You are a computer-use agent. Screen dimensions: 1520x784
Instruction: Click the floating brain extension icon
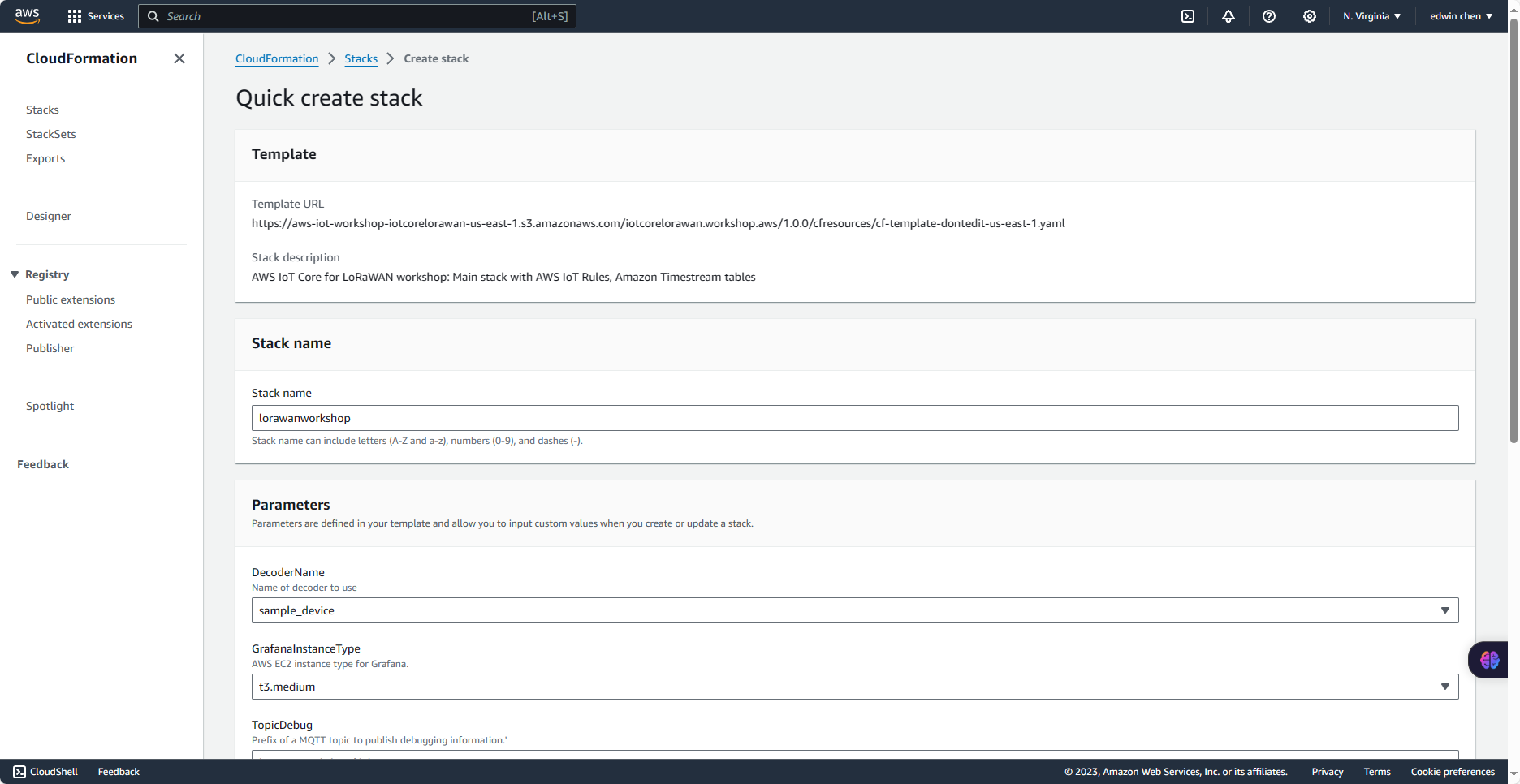coord(1489,660)
